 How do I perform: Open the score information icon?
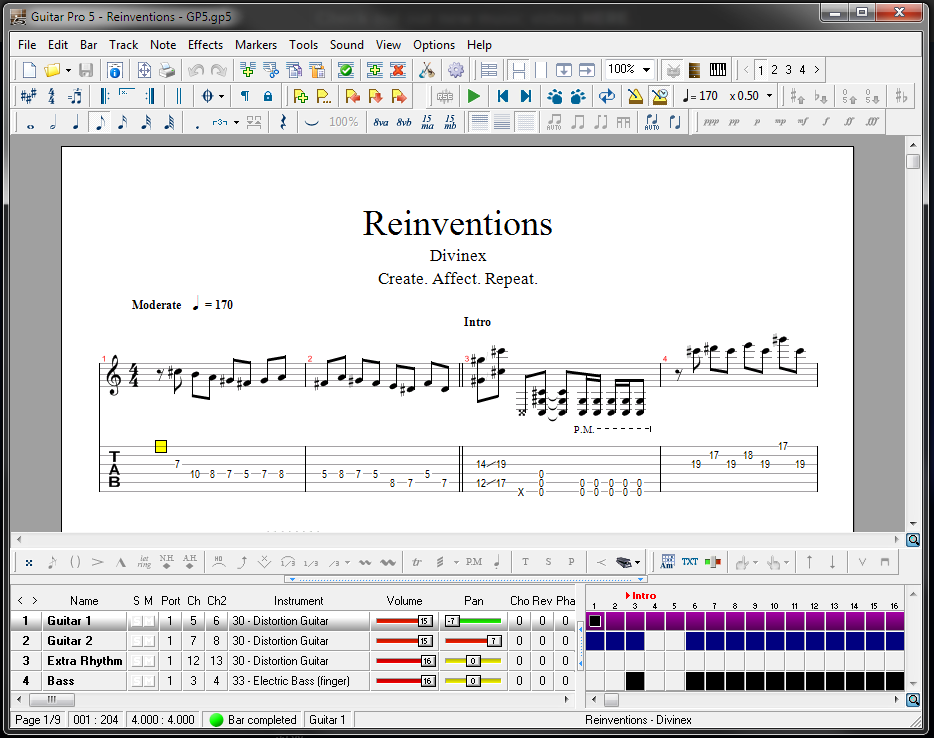pyautogui.click(x=115, y=70)
